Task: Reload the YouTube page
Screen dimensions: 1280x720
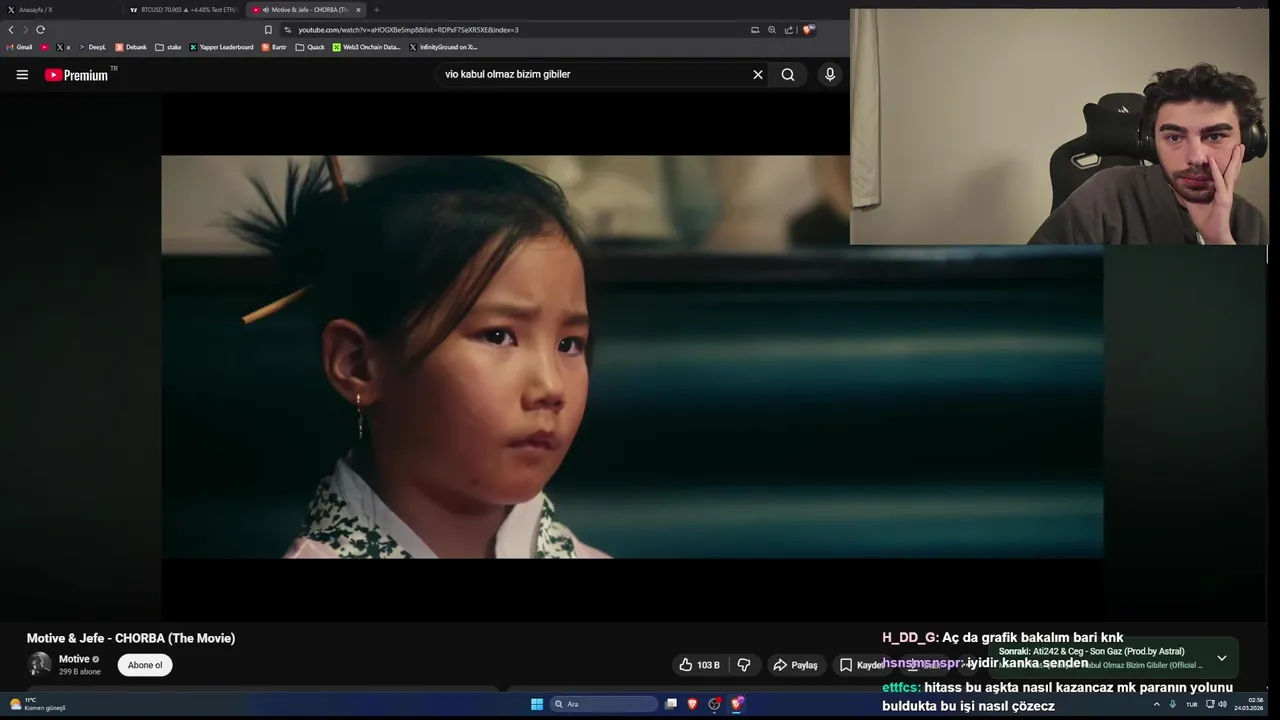Action: click(40, 30)
